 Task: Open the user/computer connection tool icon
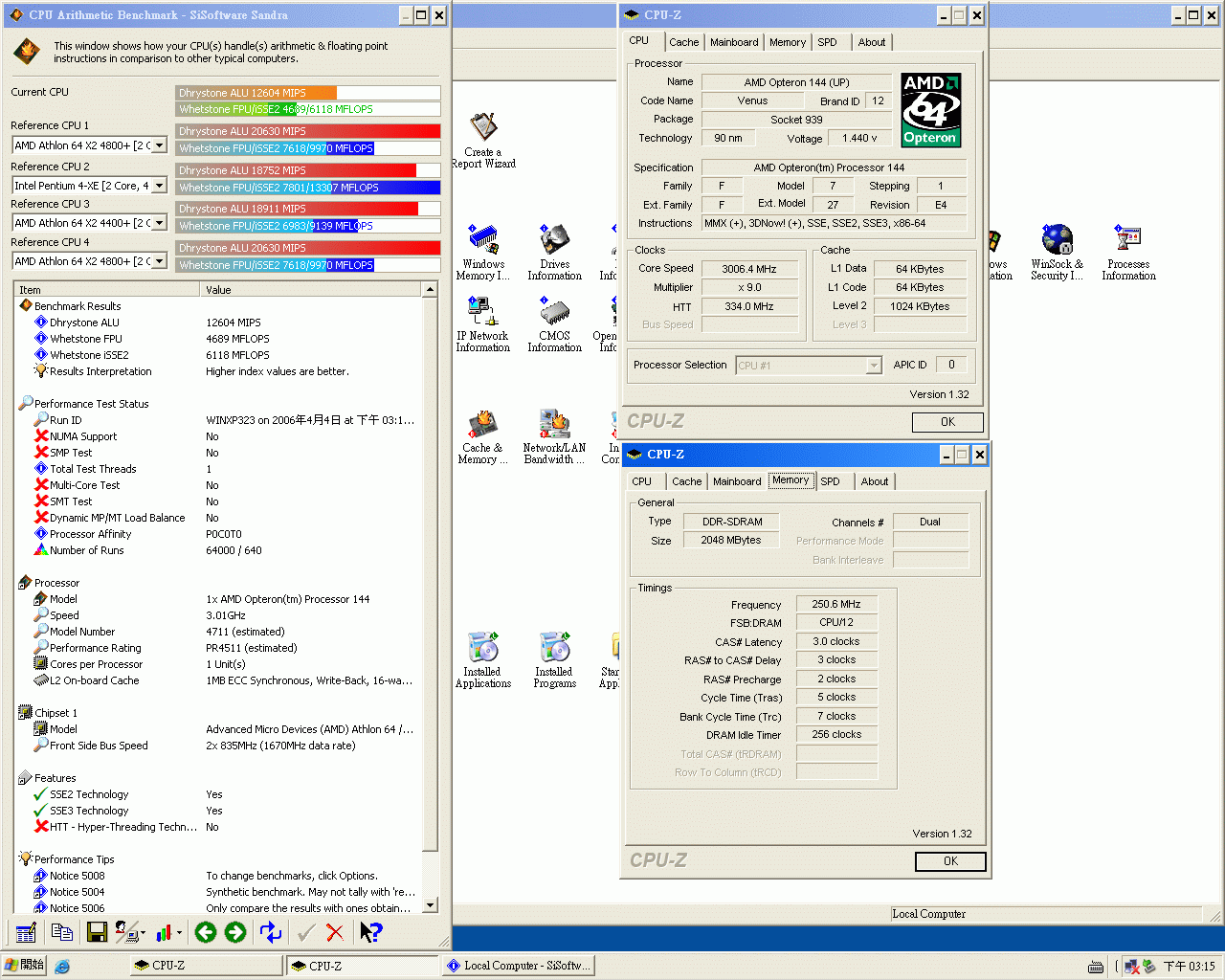tap(125, 932)
